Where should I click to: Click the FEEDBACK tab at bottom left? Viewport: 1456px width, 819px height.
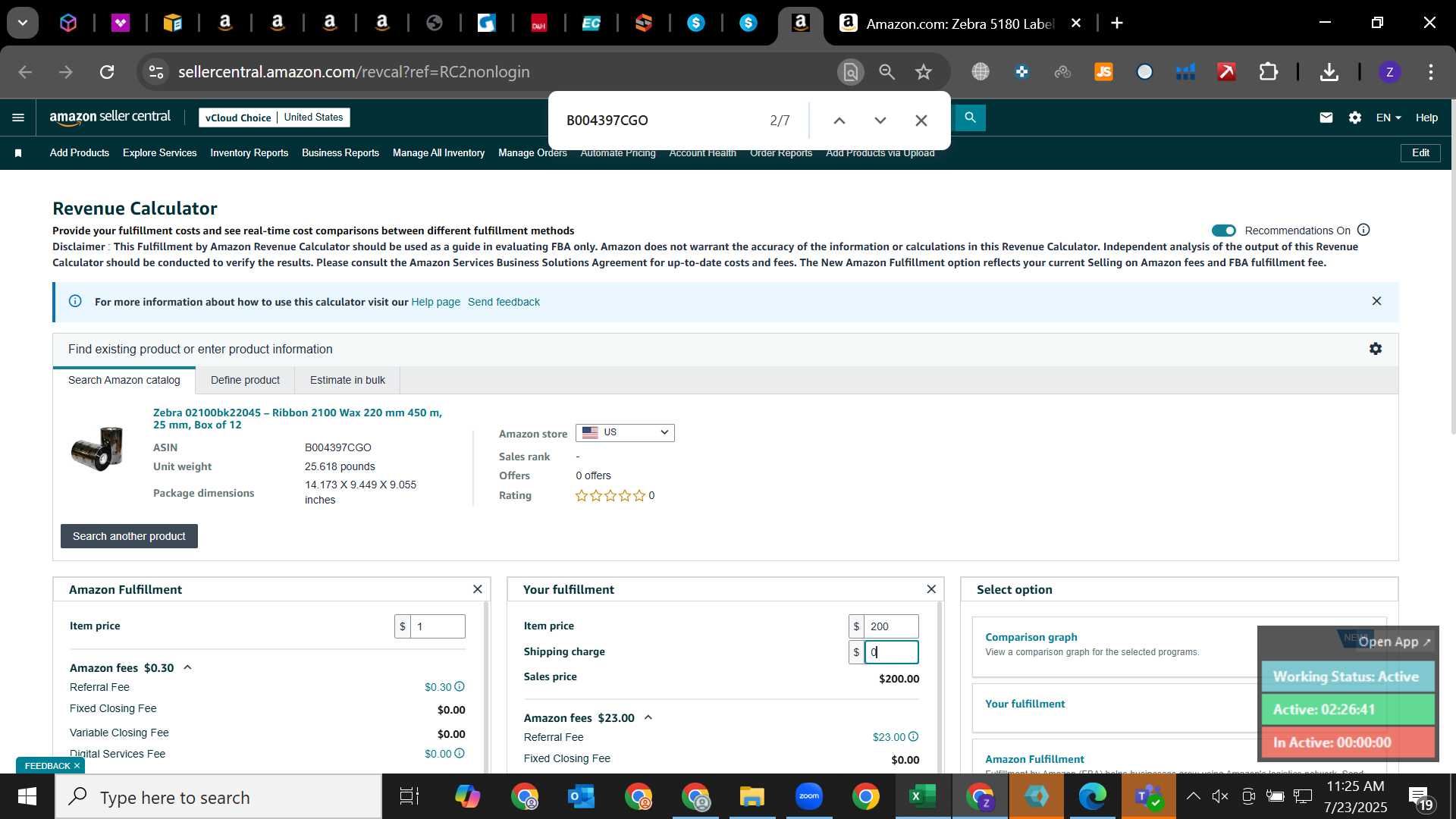tap(51, 765)
